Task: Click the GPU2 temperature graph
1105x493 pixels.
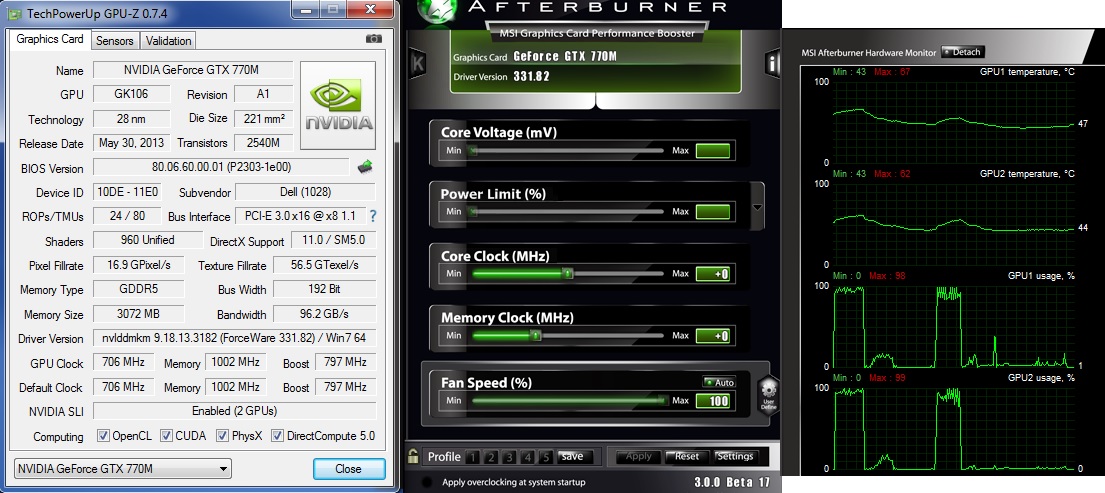Action: point(952,224)
